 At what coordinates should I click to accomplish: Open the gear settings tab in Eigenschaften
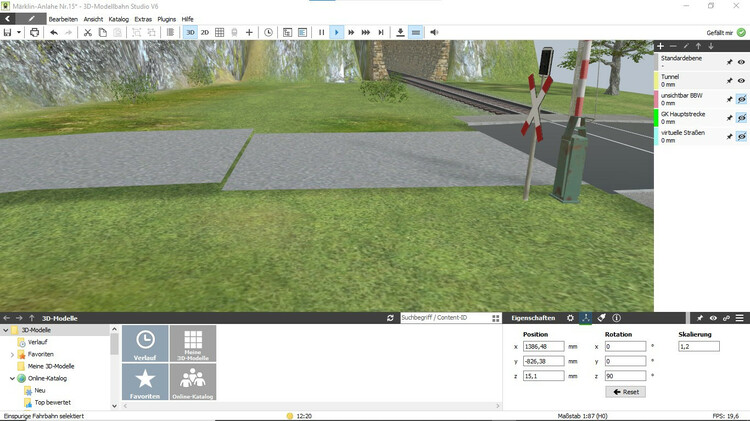[570, 318]
